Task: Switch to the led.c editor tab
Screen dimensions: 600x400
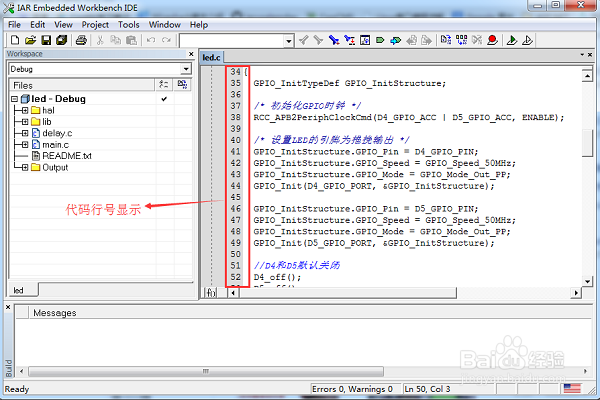Action: click(x=211, y=57)
